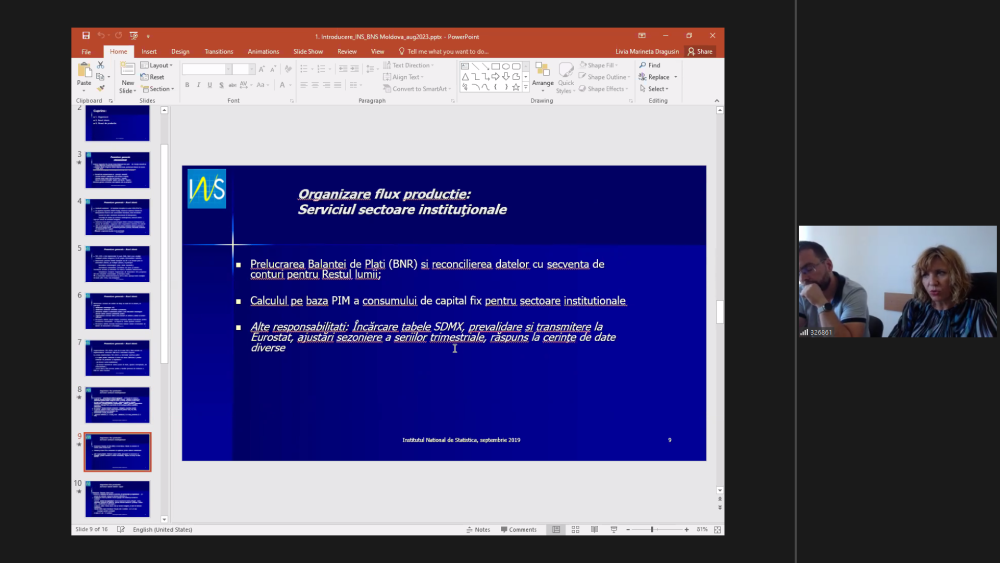Activate the Format Painter brush
This screenshot has width=1000, height=563.
tap(100, 88)
